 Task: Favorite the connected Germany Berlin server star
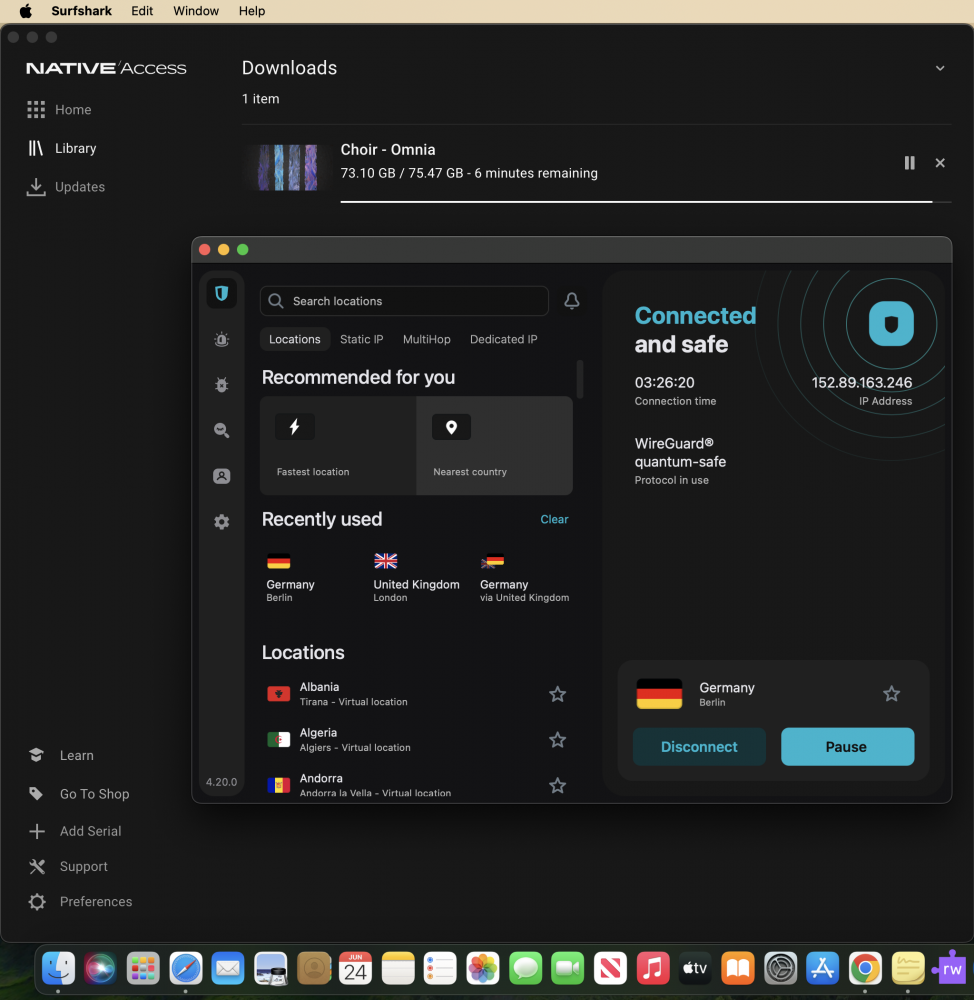[891, 693]
